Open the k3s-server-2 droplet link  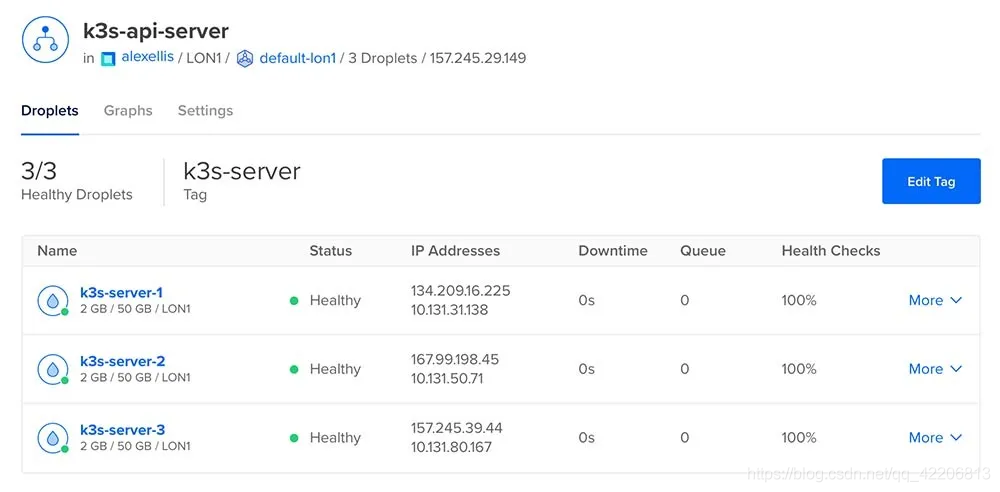[x=122, y=361]
